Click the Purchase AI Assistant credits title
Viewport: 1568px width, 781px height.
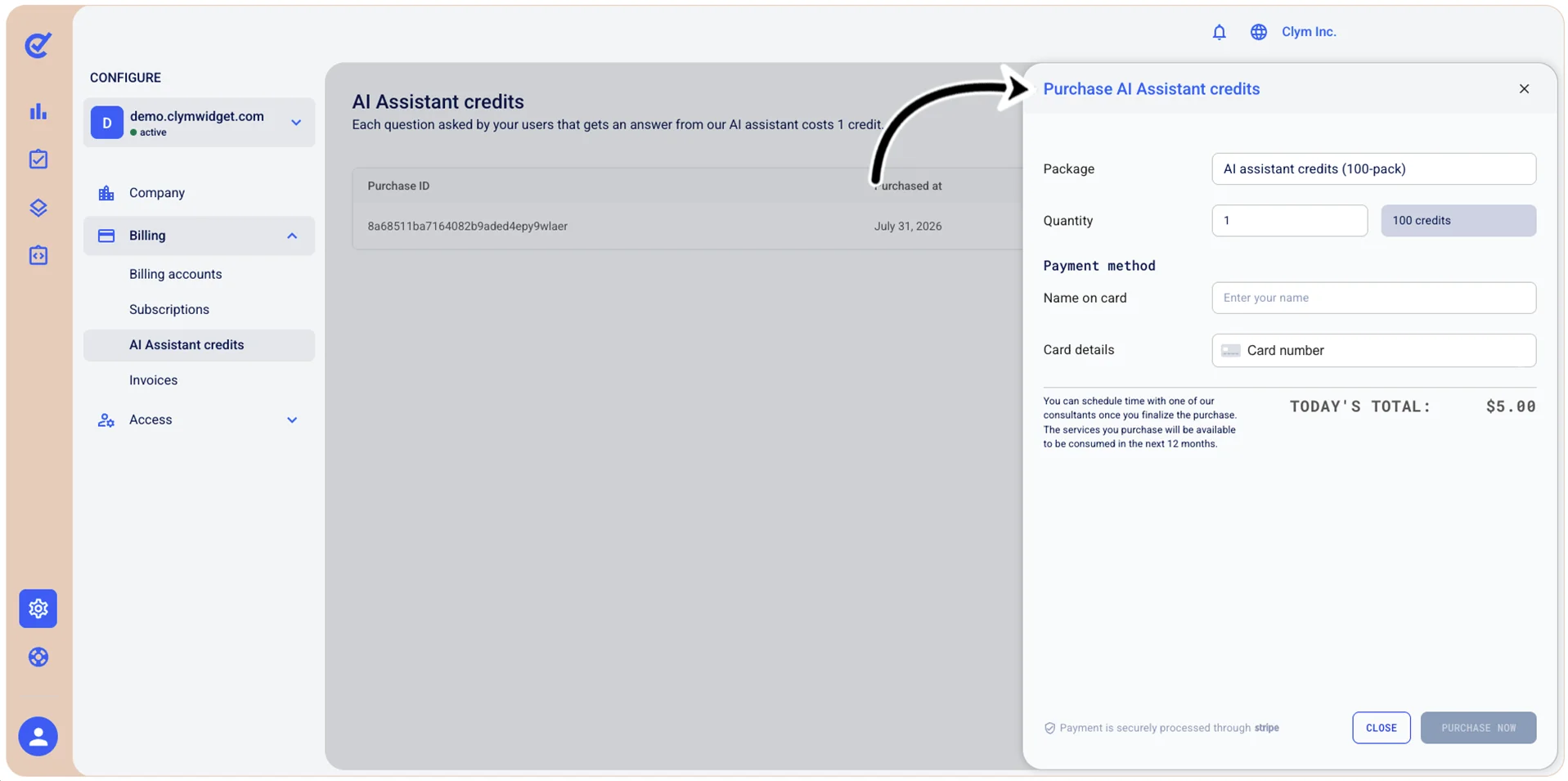(x=1151, y=89)
